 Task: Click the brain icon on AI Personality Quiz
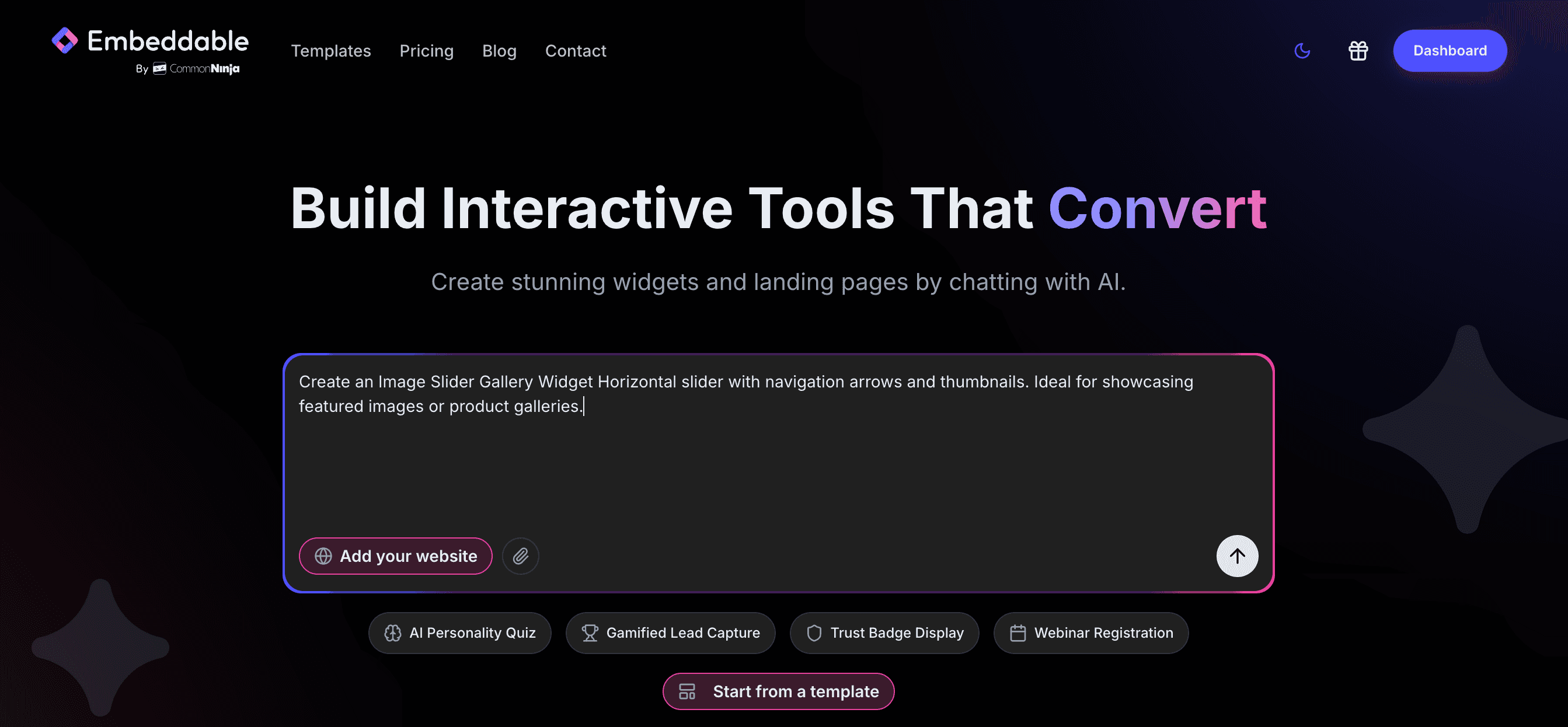(393, 632)
